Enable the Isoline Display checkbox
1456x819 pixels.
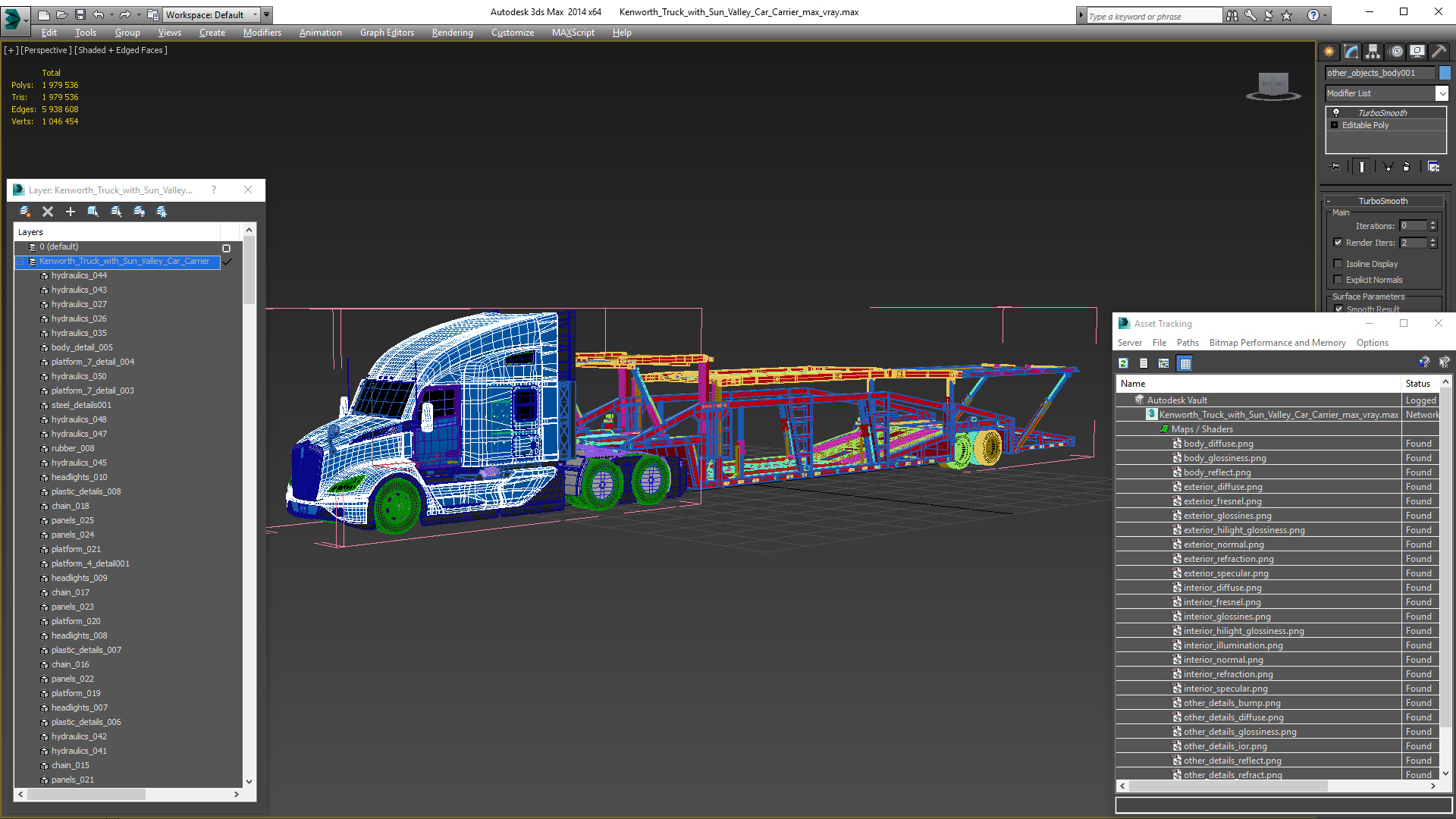(1338, 264)
